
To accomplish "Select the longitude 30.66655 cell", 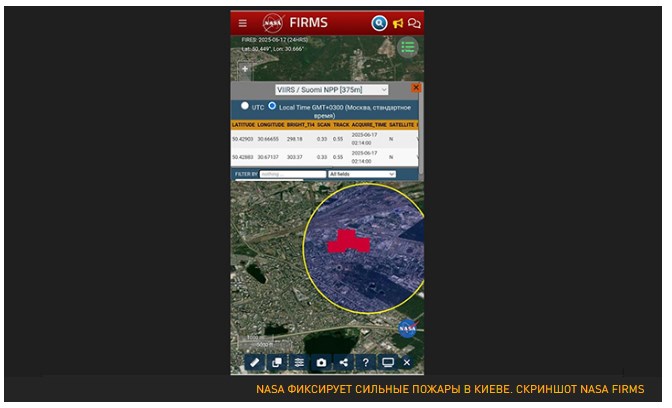I will pos(268,139).
